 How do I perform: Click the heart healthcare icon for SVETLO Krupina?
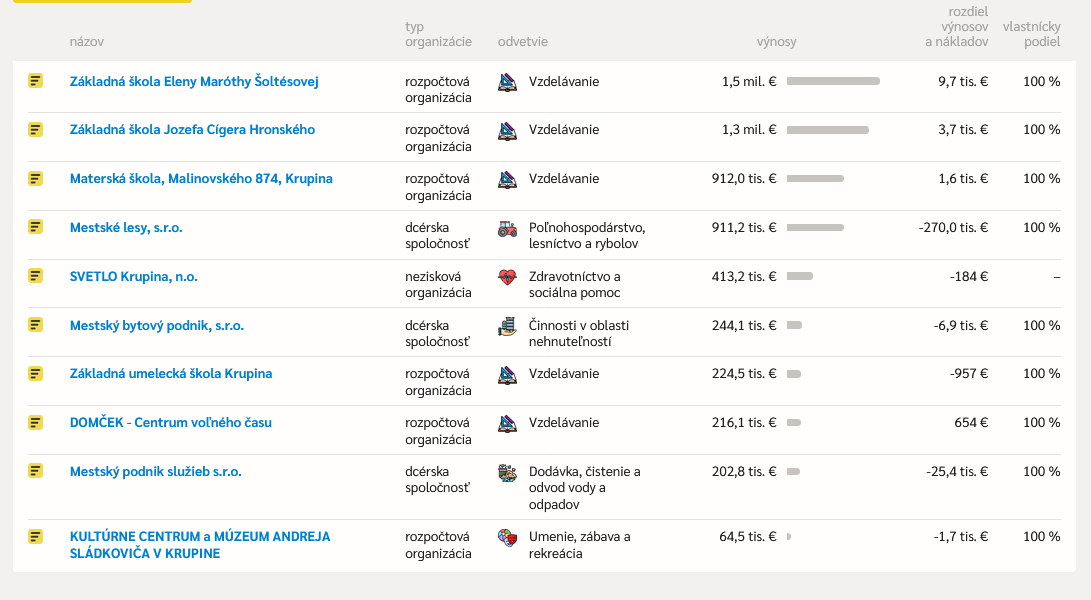(x=507, y=277)
